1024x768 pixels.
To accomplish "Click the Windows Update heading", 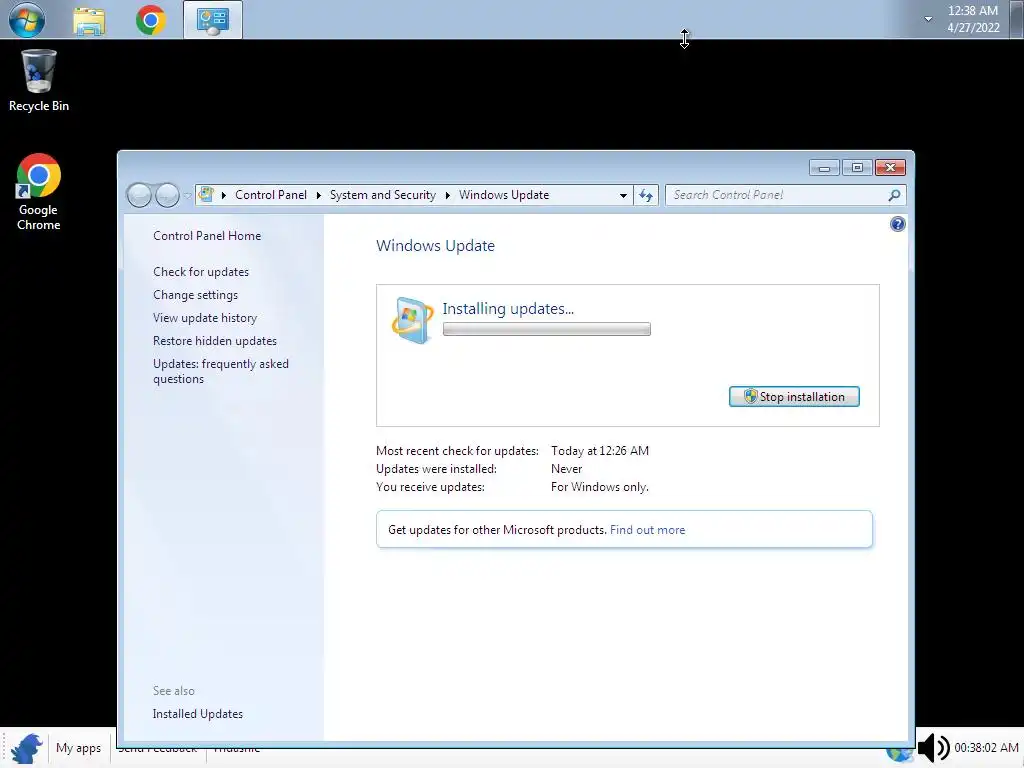I will tap(436, 246).
